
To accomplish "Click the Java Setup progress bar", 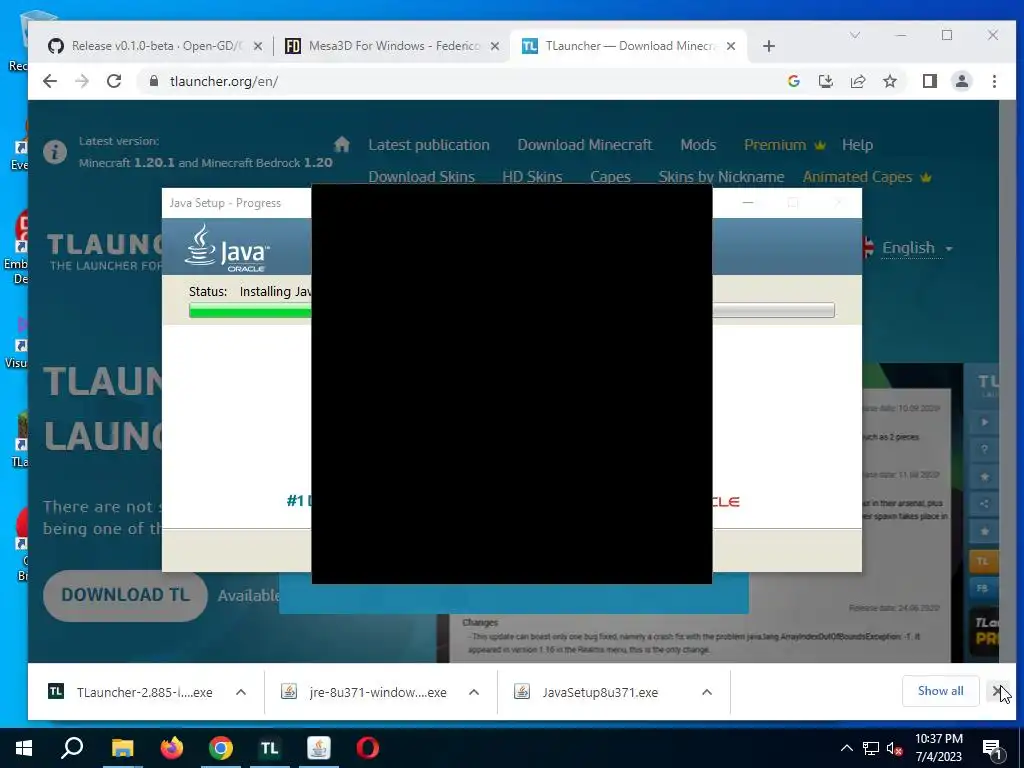I will tap(511, 310).
